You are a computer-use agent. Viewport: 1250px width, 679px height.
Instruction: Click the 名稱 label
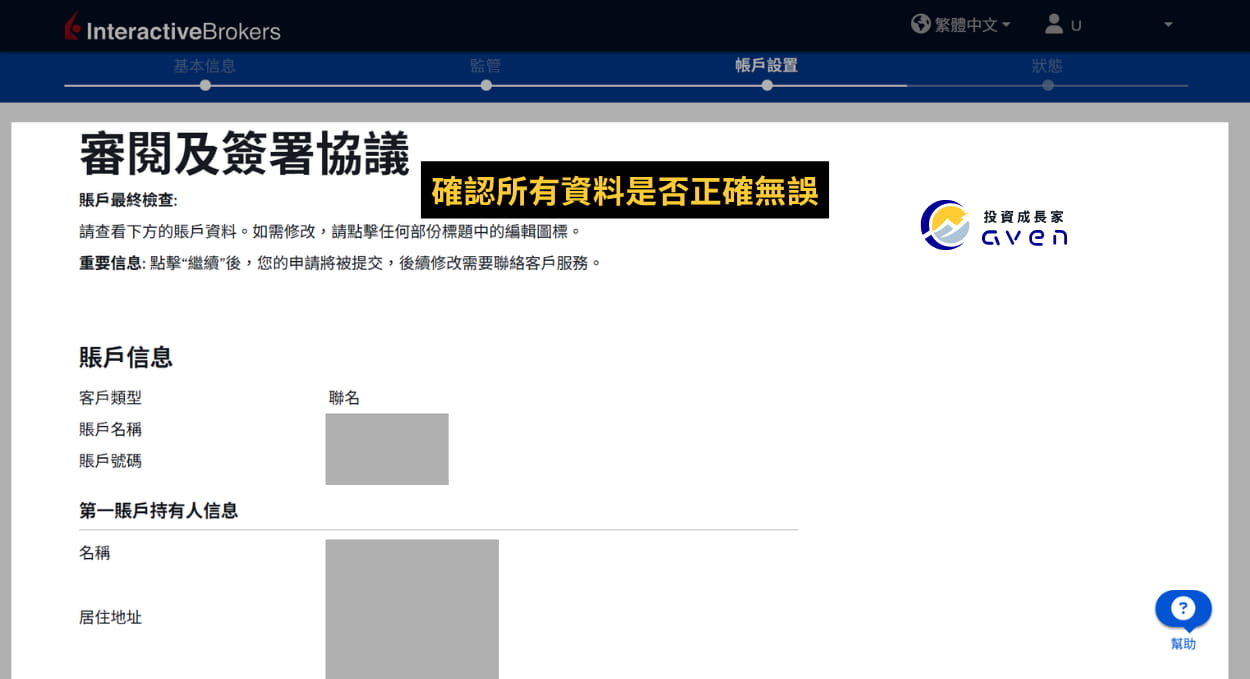pyautogui.click(x=95, y=553)
